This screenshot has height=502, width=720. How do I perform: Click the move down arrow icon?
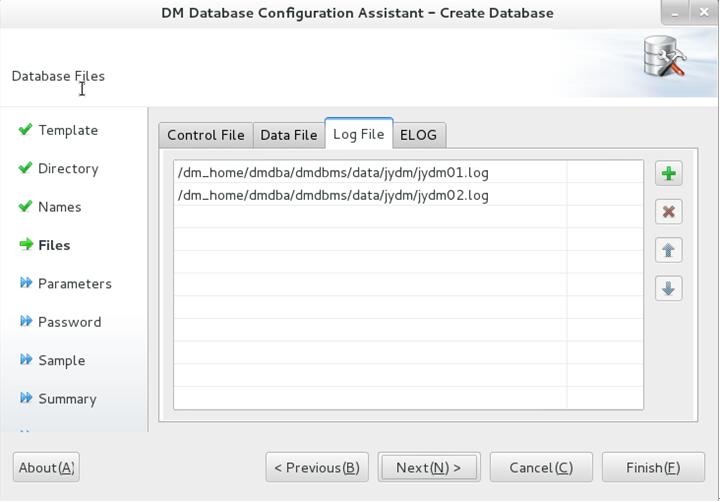[x=669, y=288]
